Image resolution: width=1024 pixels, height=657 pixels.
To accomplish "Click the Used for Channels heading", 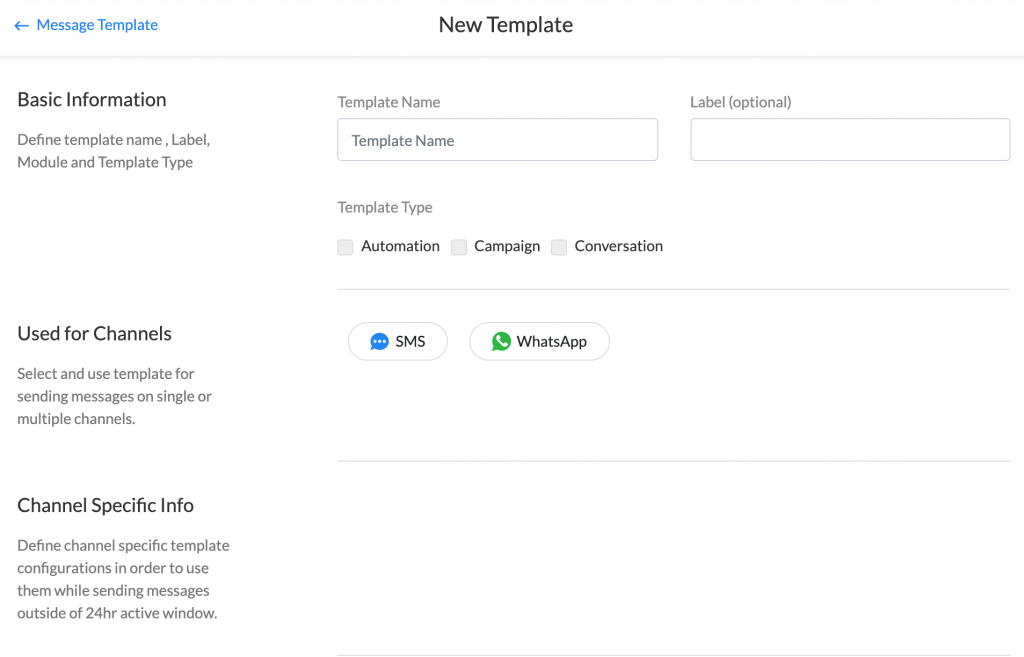I will (x=94, y=334).
